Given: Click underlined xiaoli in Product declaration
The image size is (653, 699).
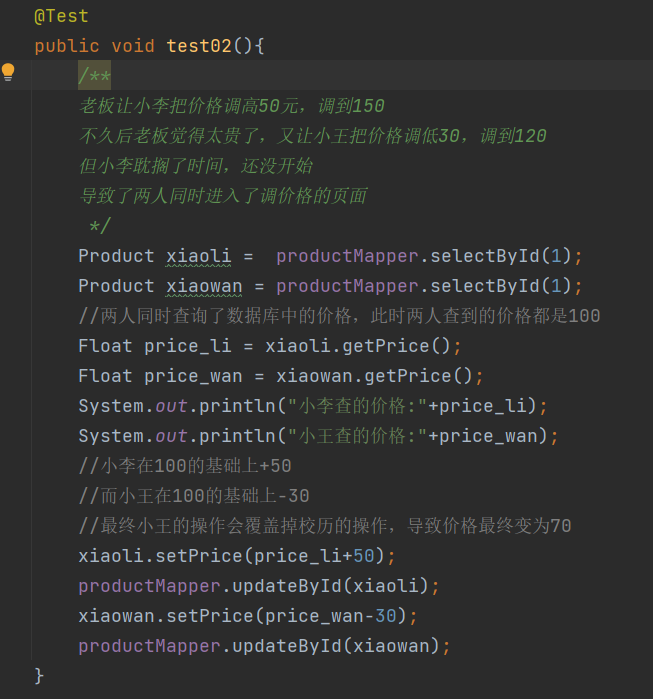Looking at the screenshot, I should pos(198,256).
